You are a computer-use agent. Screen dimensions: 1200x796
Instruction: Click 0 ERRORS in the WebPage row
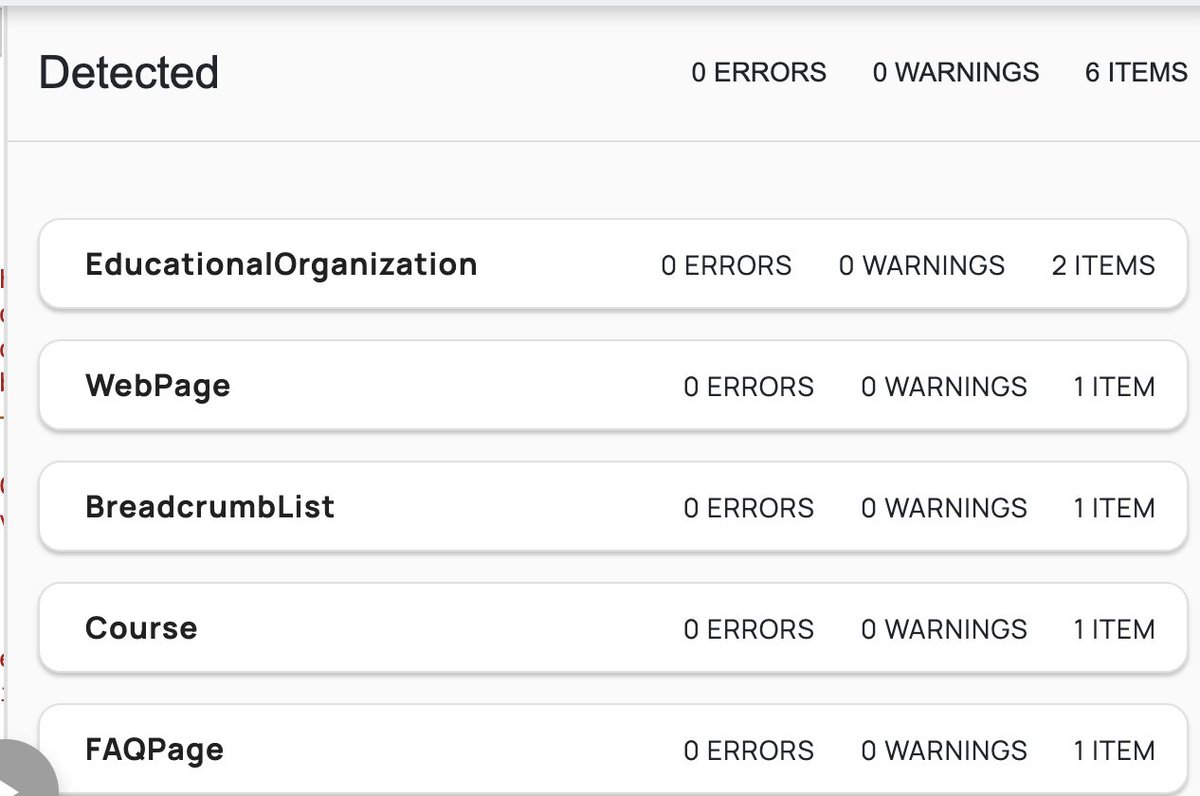[749, 387]
